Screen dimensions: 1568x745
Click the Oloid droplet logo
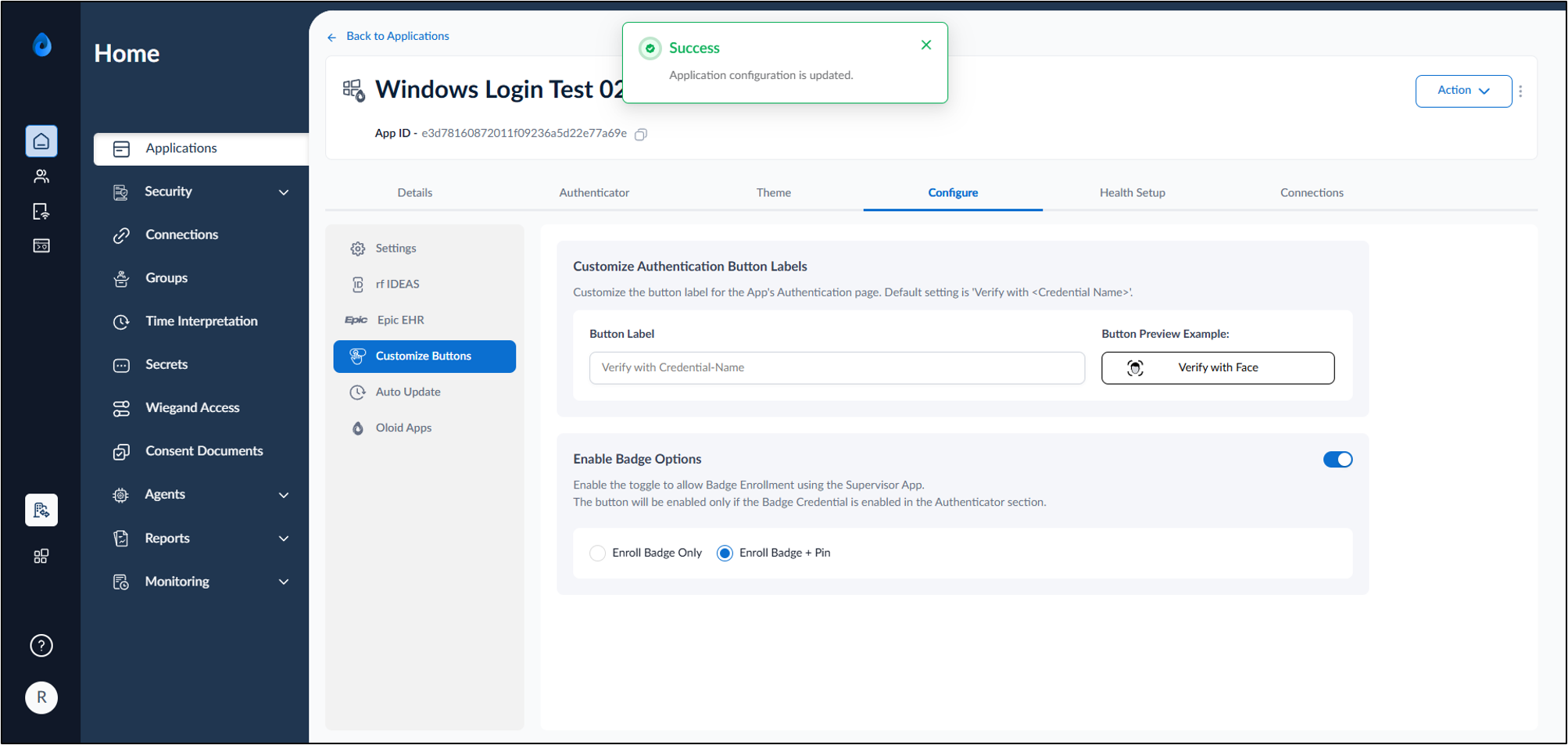click(x=42, y=45)
